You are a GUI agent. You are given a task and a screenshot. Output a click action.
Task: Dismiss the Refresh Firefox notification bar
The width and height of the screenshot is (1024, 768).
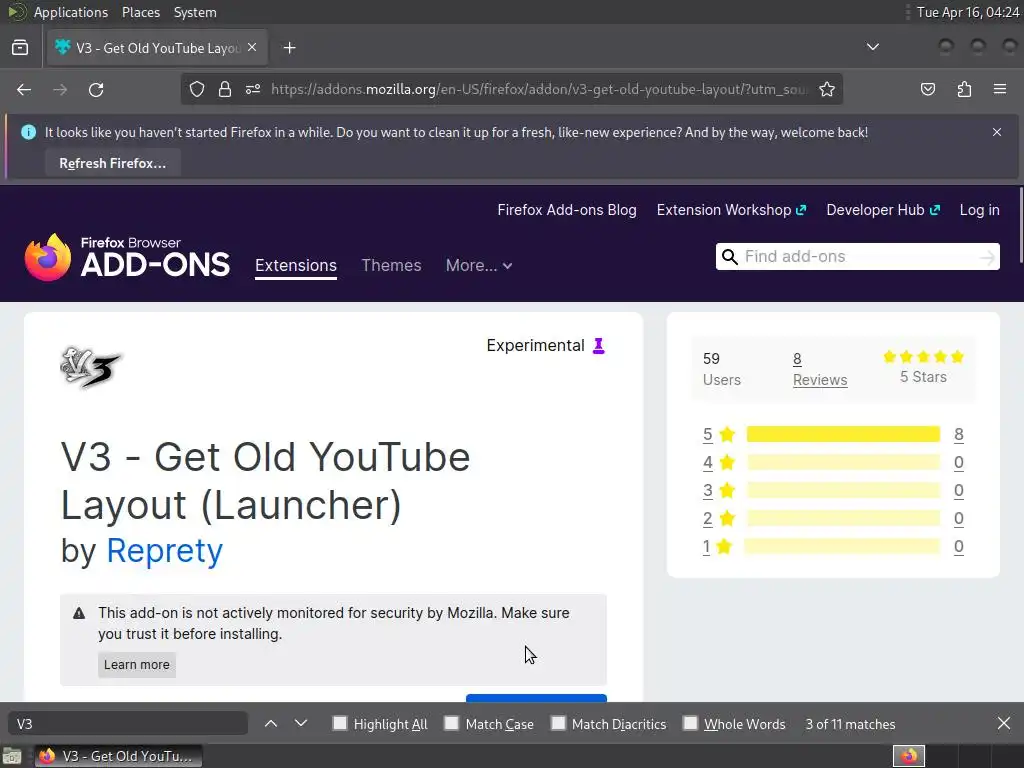(997, 132)
